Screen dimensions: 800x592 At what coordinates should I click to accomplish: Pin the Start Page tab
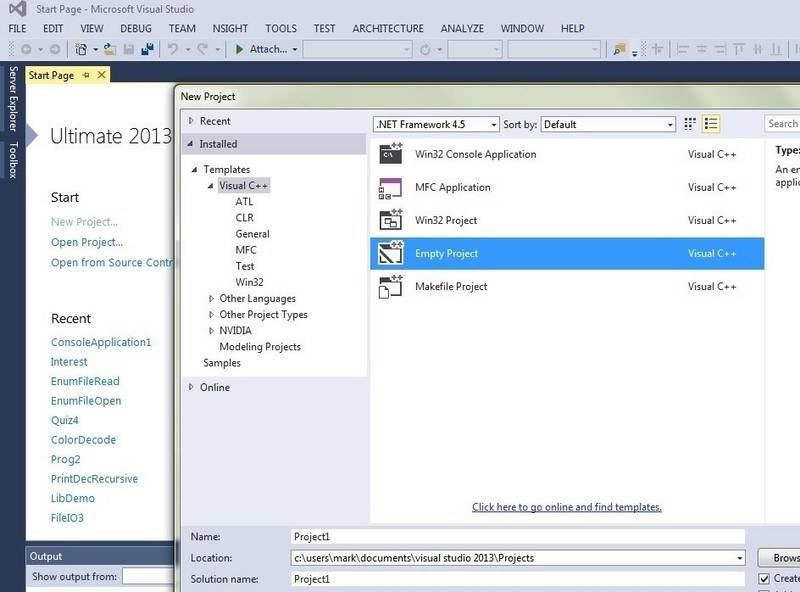coord(86,75)
